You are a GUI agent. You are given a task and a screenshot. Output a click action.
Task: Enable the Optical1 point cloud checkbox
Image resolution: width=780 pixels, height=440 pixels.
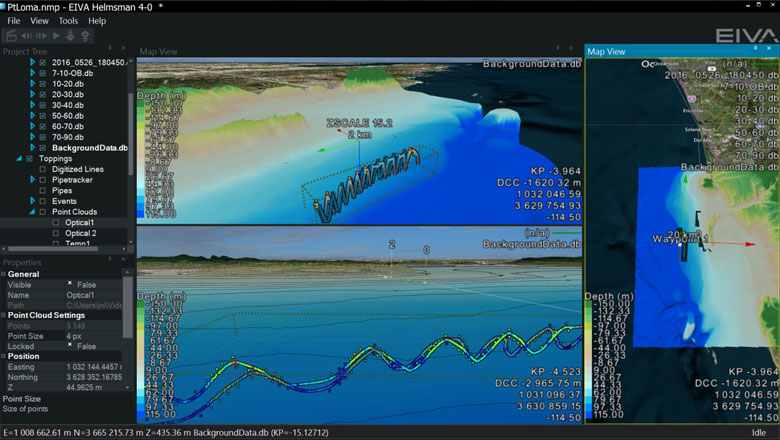coord(56,223)
